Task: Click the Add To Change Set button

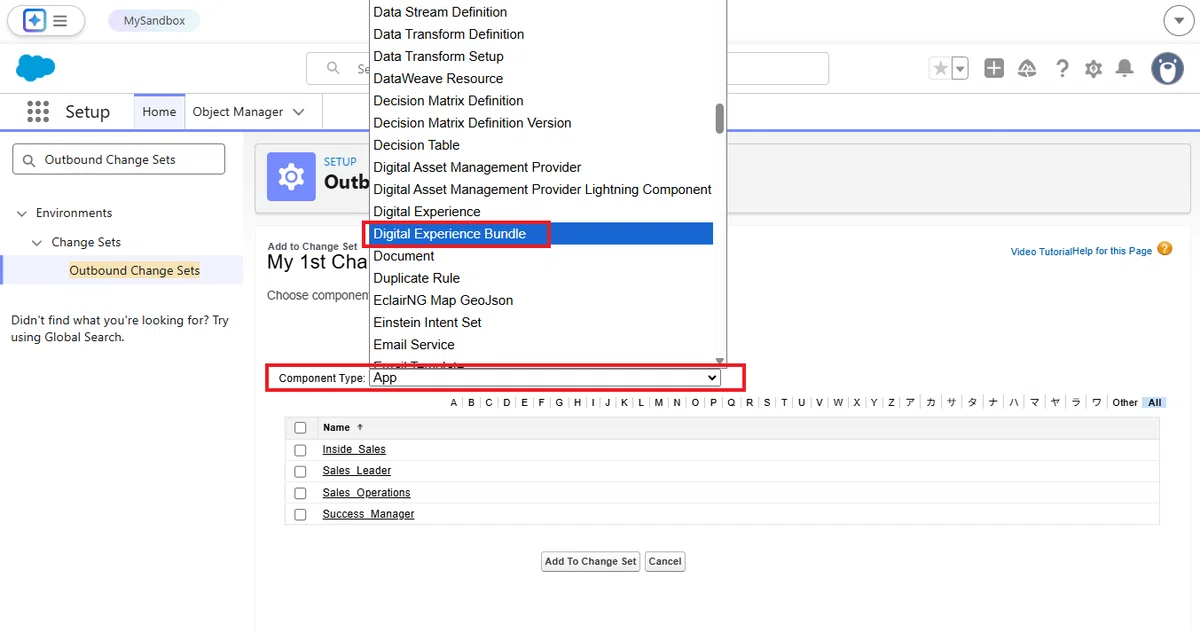Action: tap(590, 561)
